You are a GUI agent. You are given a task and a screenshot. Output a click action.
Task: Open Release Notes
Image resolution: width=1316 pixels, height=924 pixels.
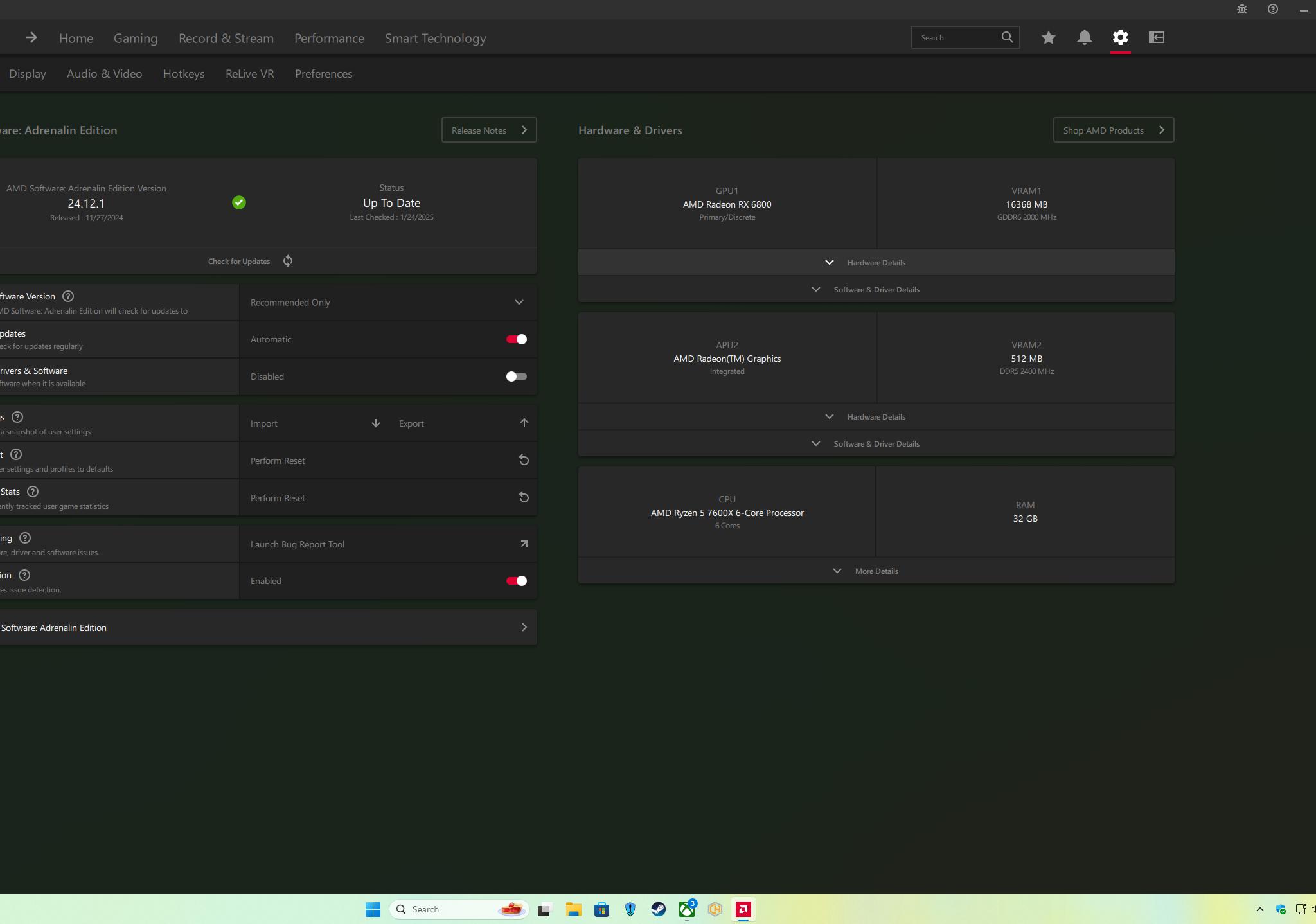(489, 130)
